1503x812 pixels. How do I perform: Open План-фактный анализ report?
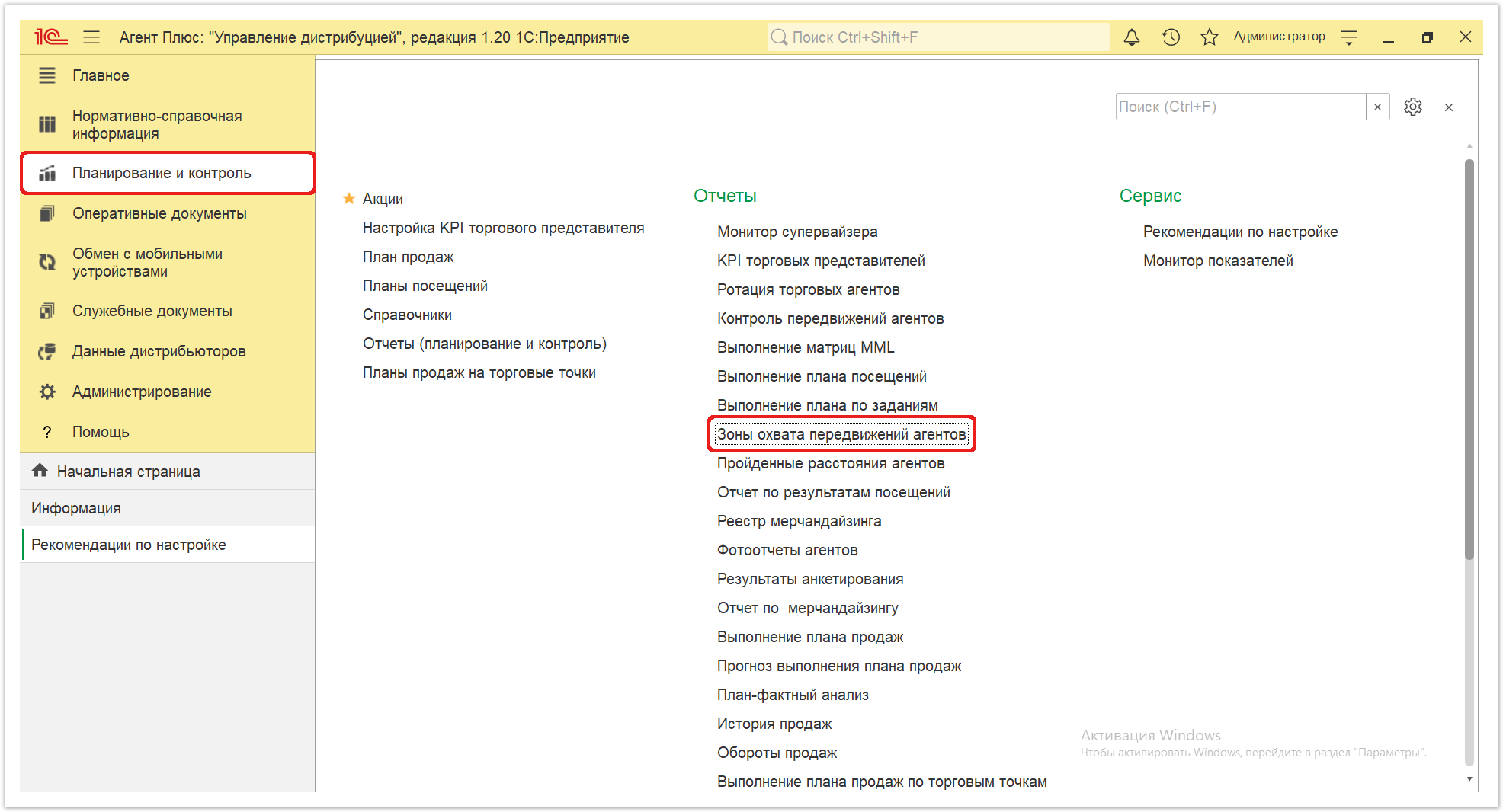click(x=793, y=695)
